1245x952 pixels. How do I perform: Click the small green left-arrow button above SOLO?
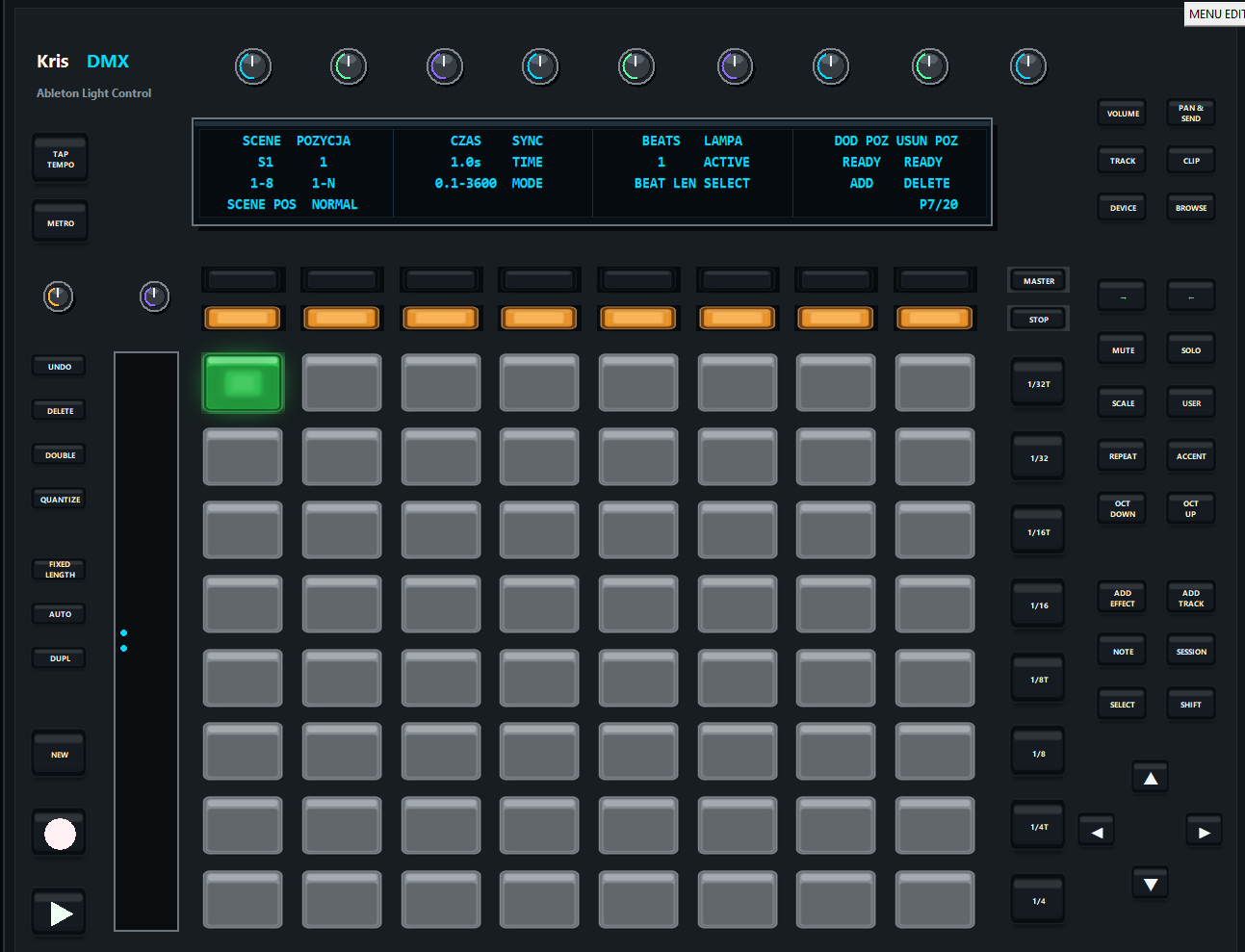(1191, 296)
